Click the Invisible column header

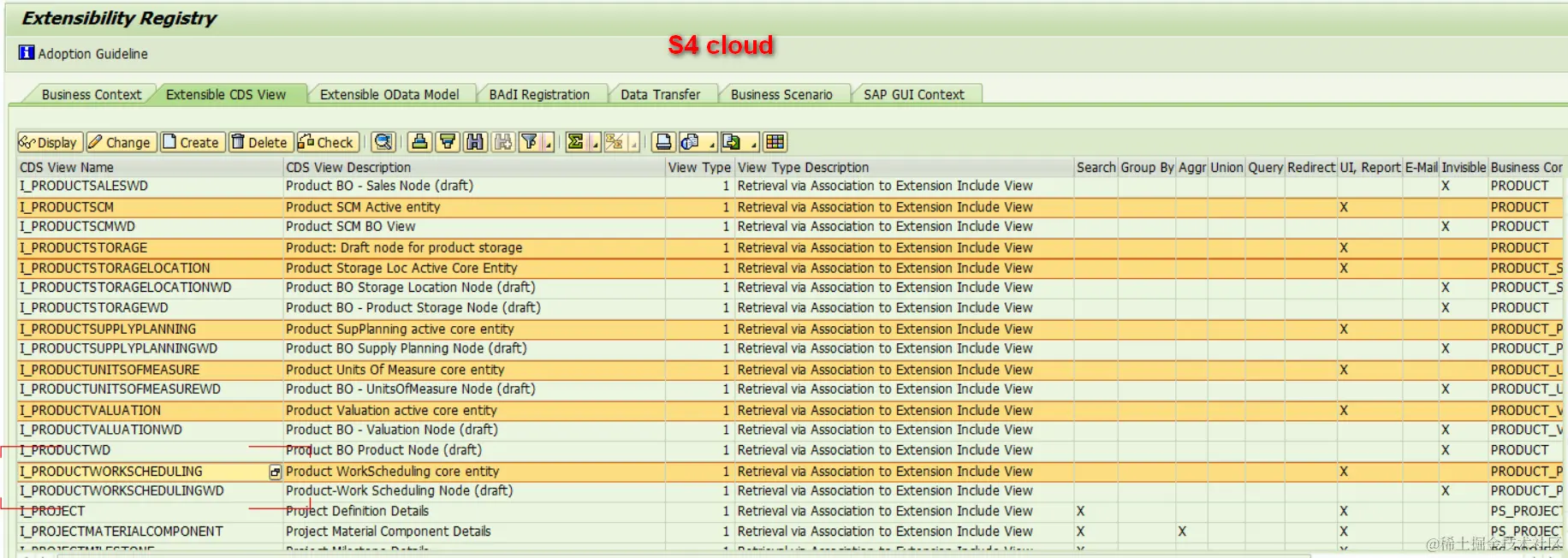1464,168
